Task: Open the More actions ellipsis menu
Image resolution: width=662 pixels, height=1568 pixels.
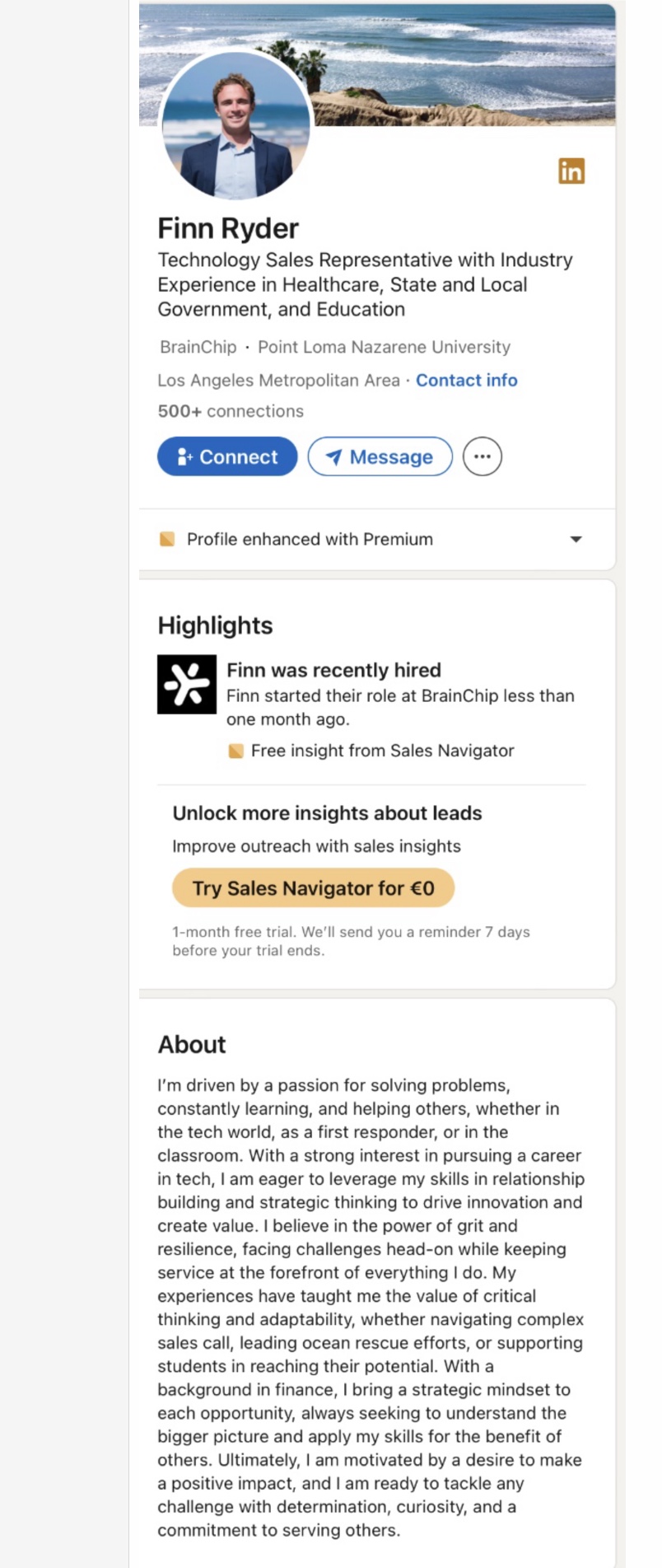Action: click(483, 456)
